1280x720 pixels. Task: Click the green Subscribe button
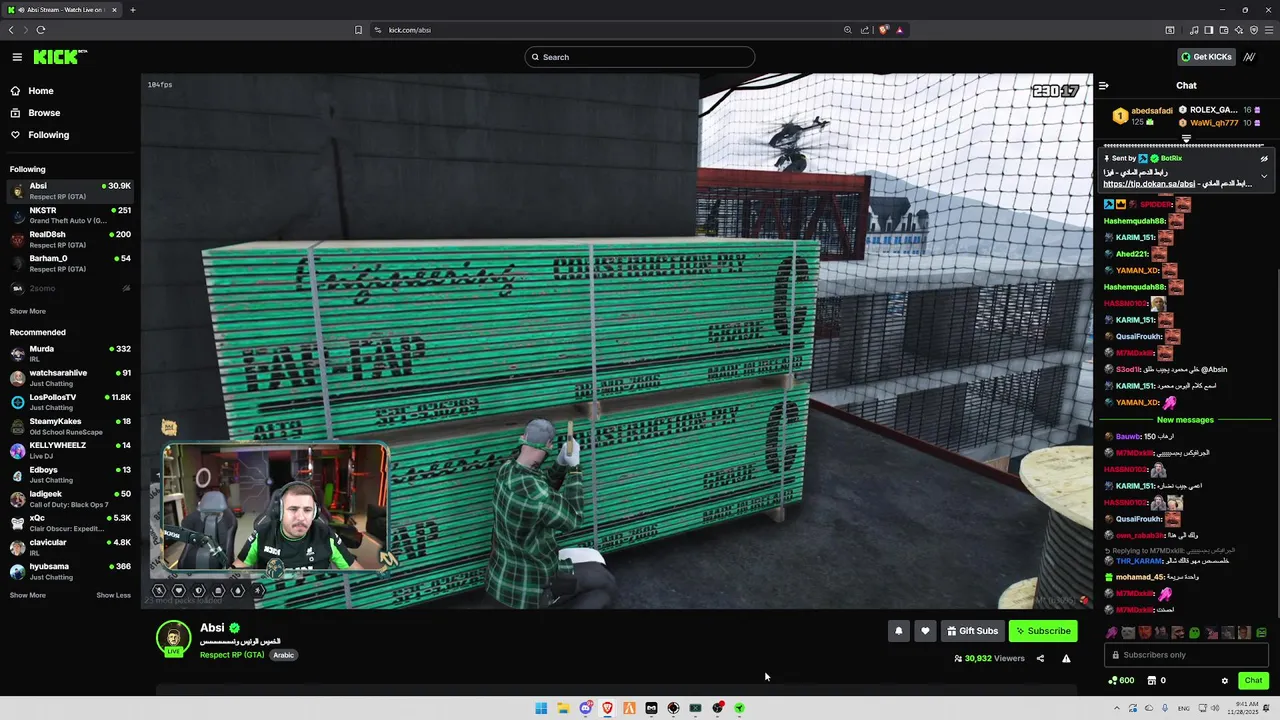click(x=1043, y=631)
